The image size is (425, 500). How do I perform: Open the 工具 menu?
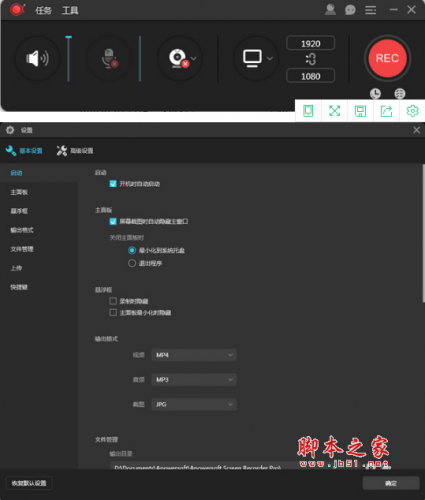pyautogui.click(x=70, y=10)
